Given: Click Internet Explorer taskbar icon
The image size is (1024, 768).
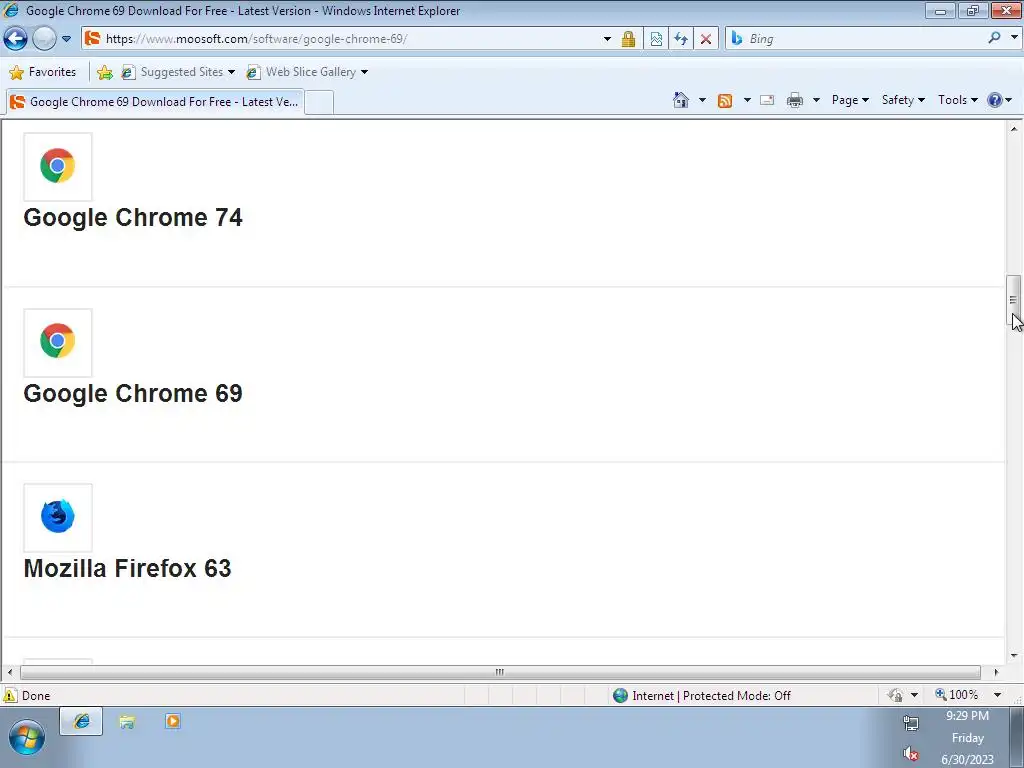Looking at the screenshot, I should click(81, 721).
